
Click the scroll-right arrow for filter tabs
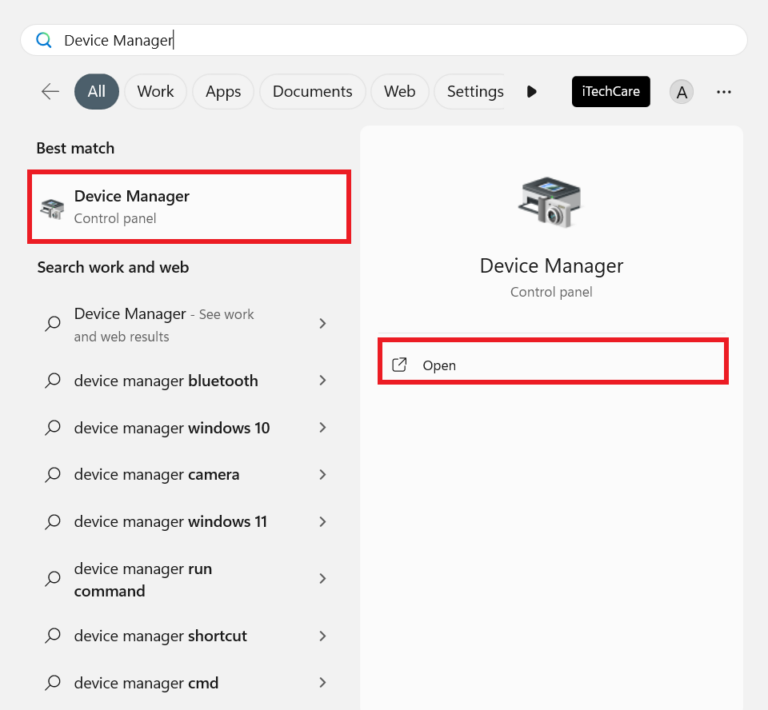click(x=532, y=92)
